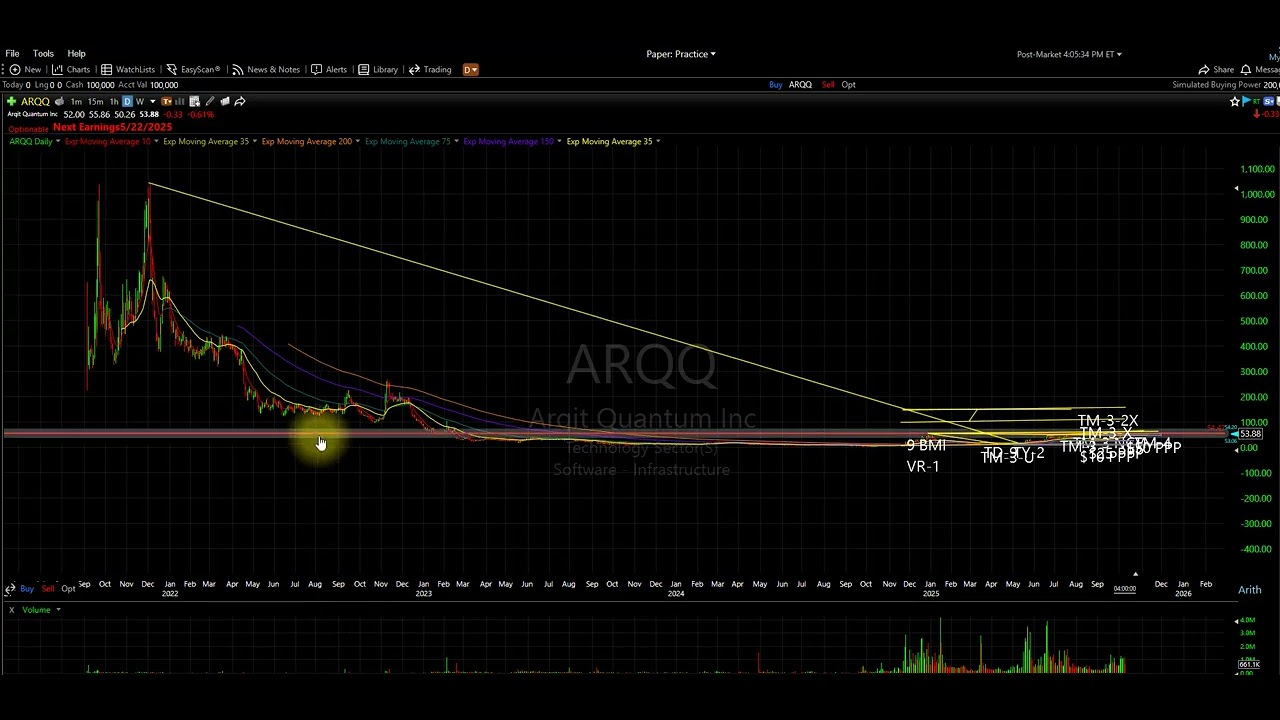Open the Charts tool
Image resolution: width=1280 pixels, height=720 pixels.
pyautogui.click(x=71, y=70)
